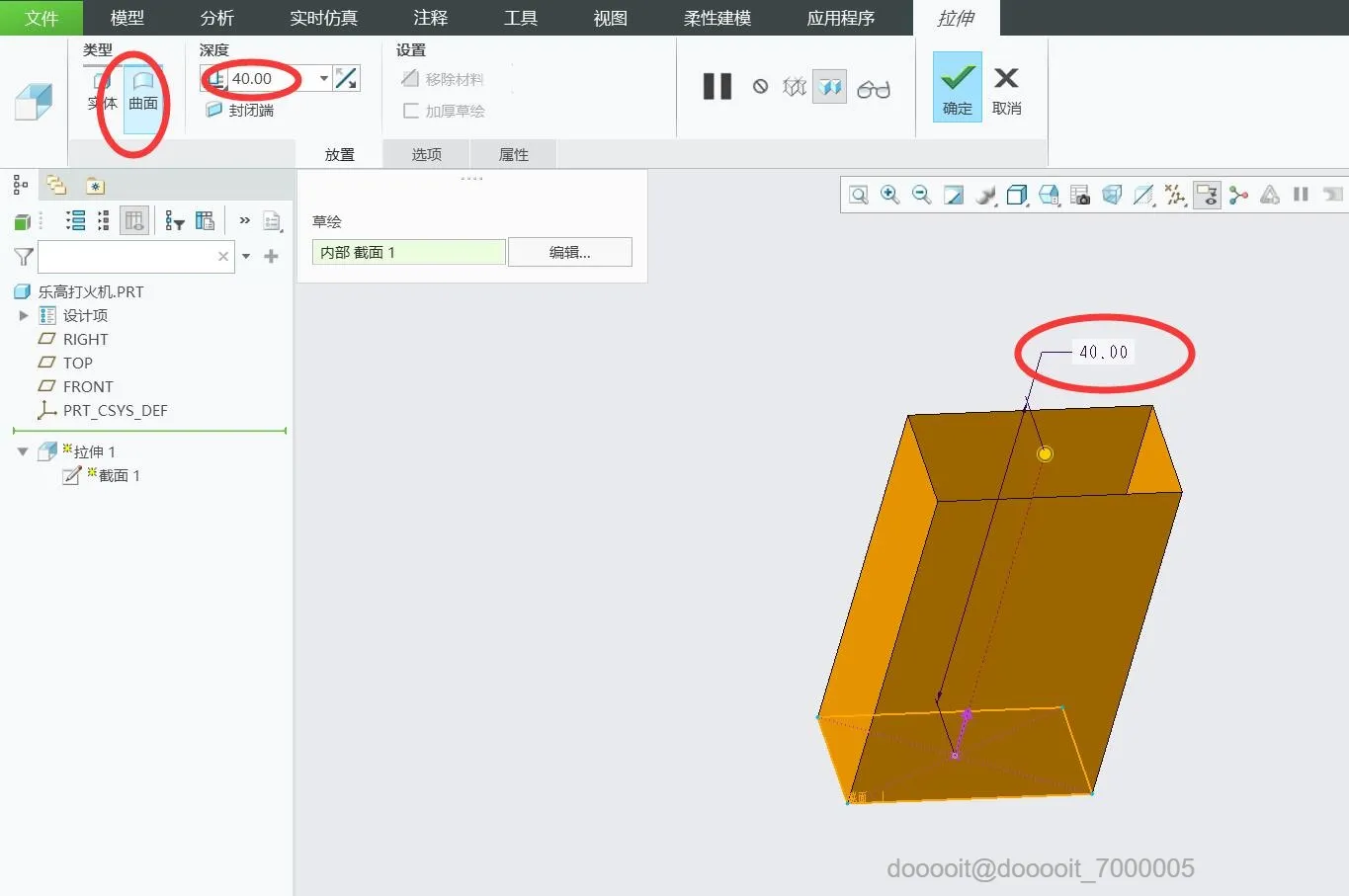This screenshot has width=1349, height=896.
Task: Flip the extrude depth direction
Action: (x=347, y=79)
